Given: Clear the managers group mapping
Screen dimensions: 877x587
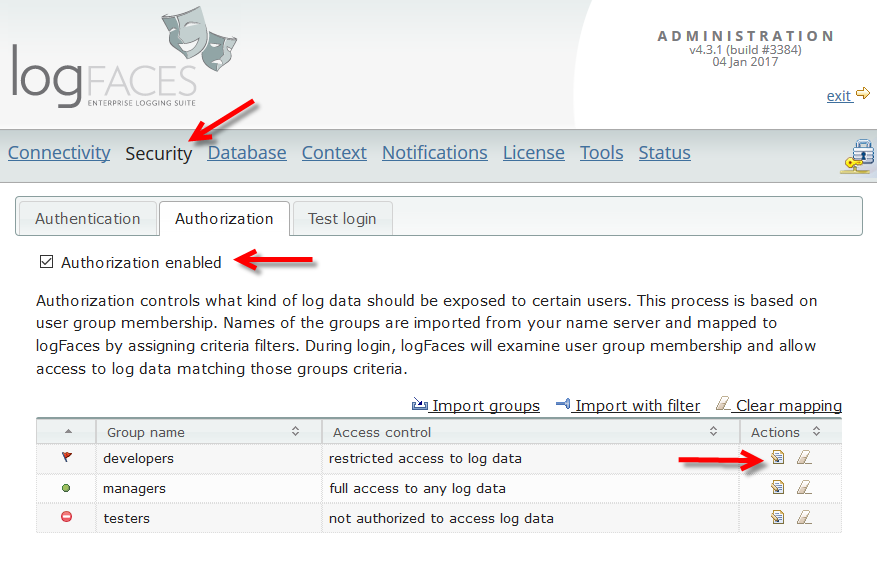Looking at the screenshot, I should [804, 487].
